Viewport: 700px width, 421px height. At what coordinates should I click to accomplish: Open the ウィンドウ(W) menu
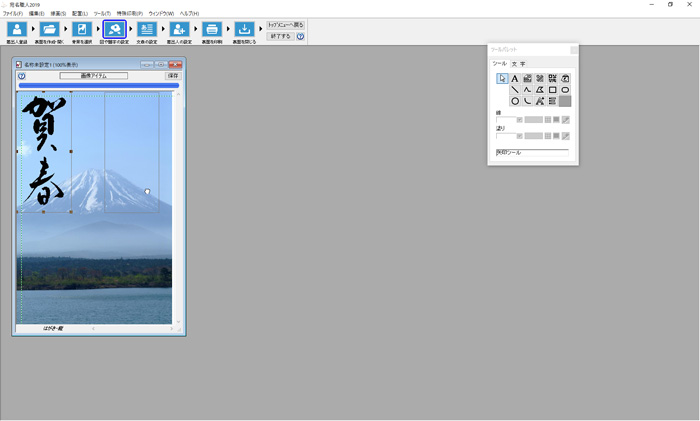[x=161, y=14]
